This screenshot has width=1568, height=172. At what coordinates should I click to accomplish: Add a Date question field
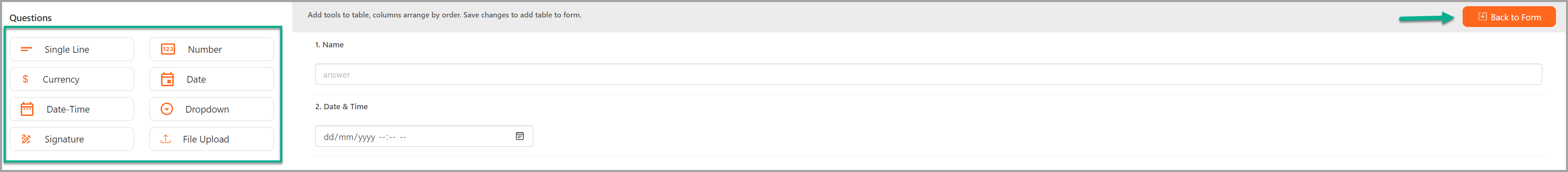click(211, 79)
